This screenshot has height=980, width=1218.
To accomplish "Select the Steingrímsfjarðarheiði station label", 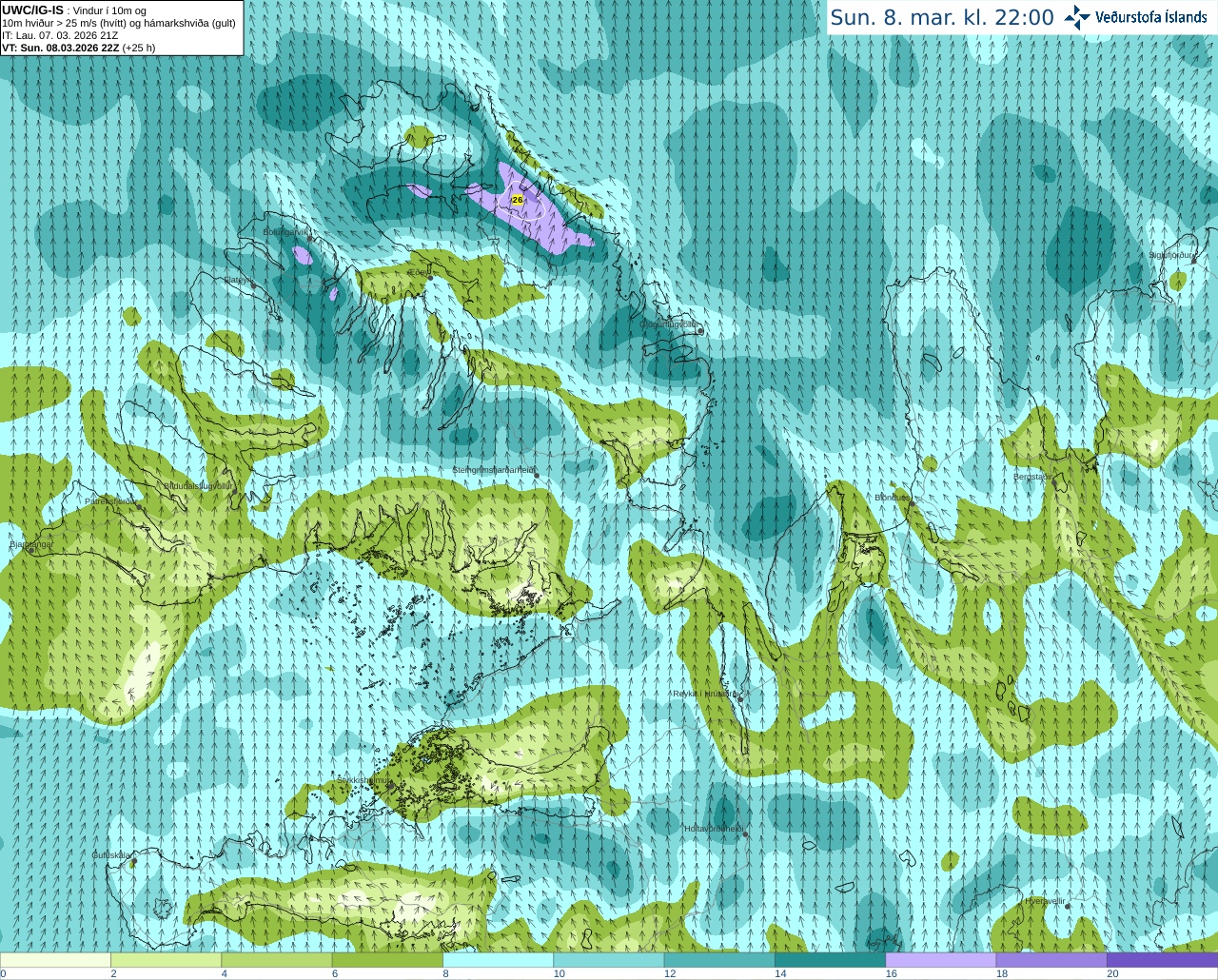I will tap(493, 470).
